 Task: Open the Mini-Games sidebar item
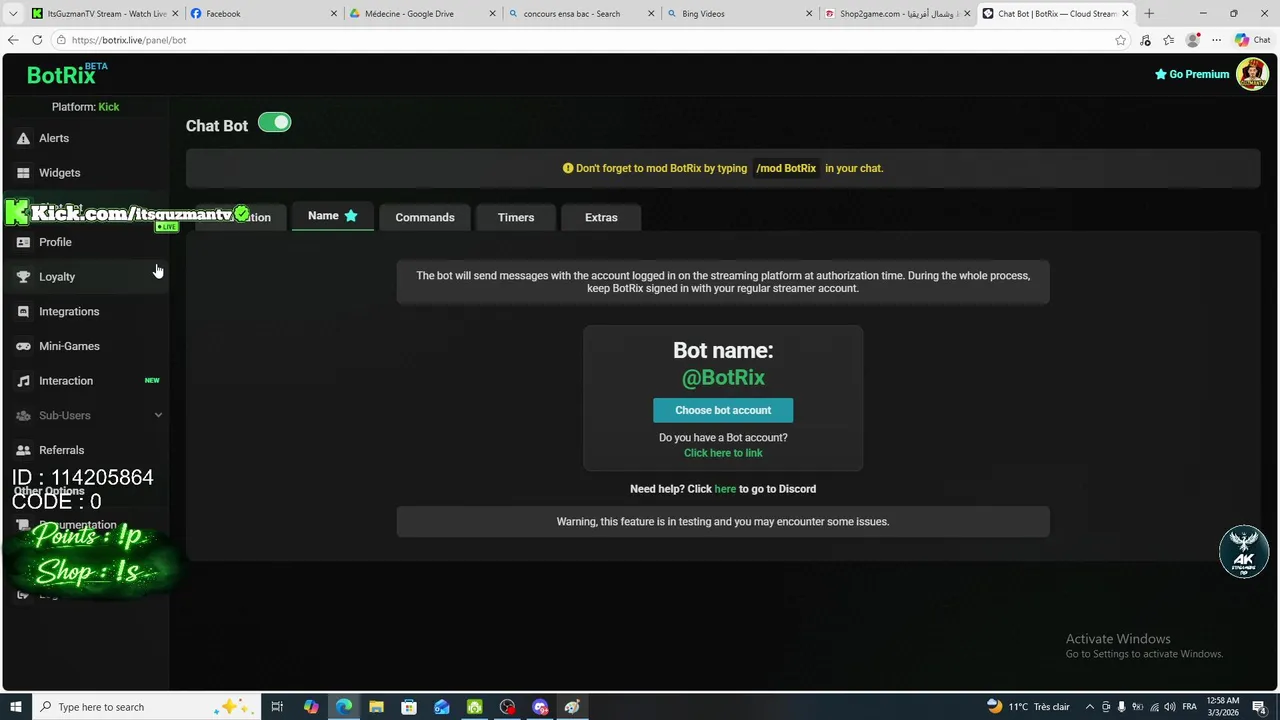click(x=85, y=346)
